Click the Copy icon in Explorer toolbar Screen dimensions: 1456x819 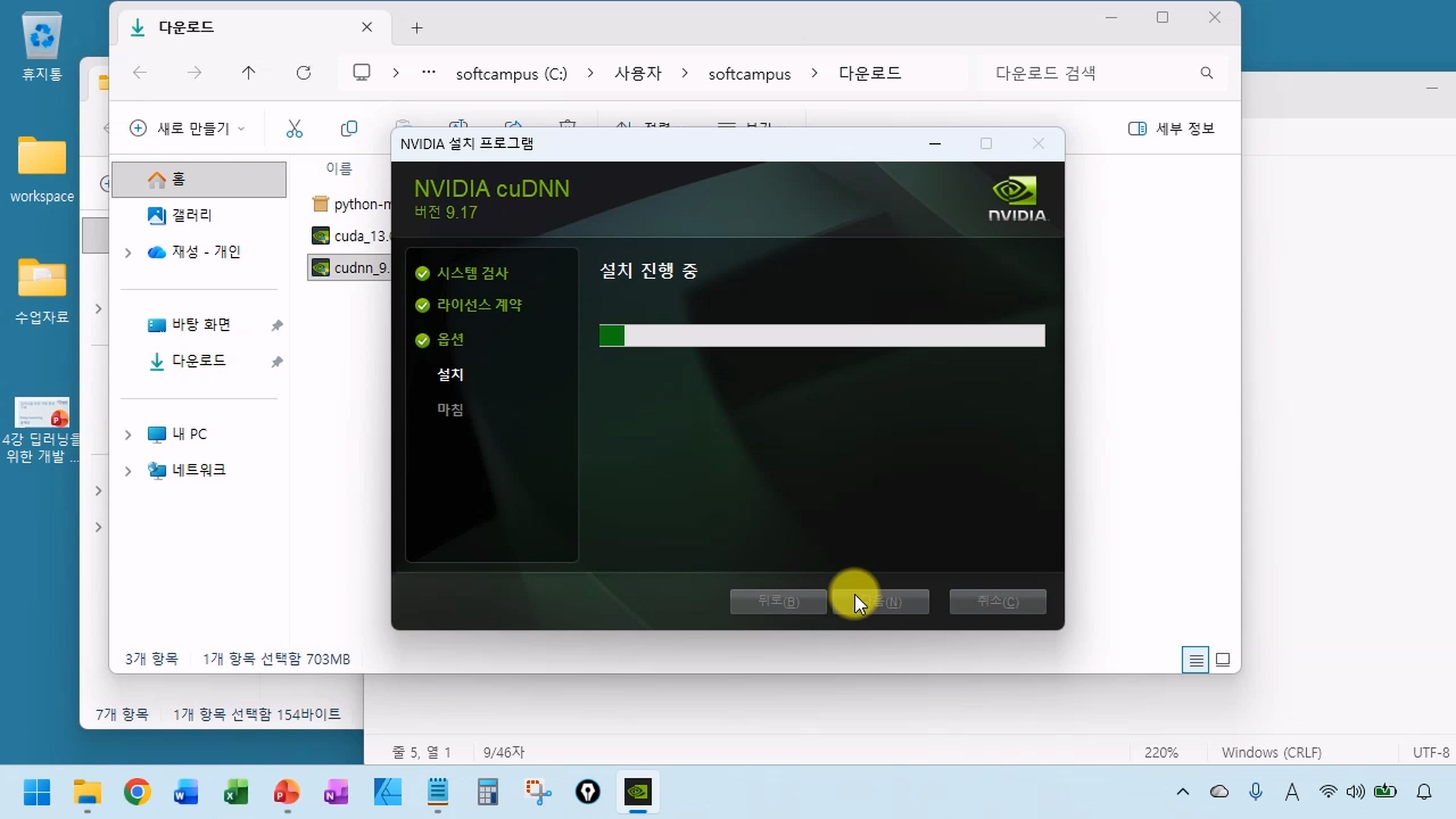[349, 129]
